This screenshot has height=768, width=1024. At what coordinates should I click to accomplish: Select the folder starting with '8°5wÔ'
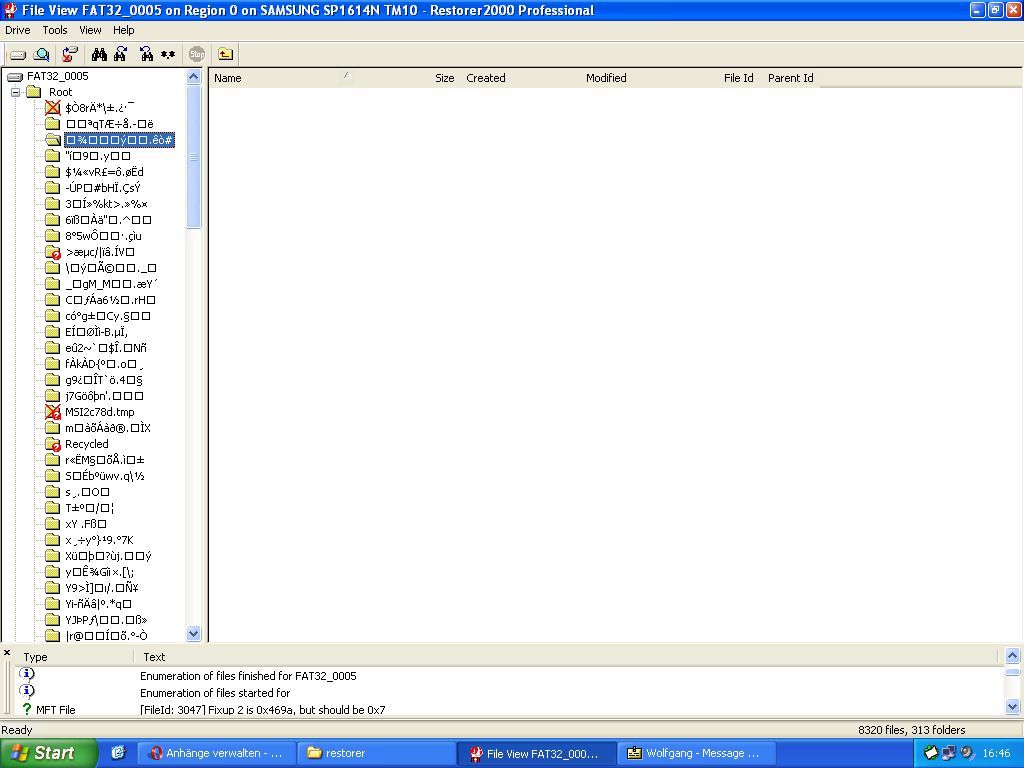[103, 236]
